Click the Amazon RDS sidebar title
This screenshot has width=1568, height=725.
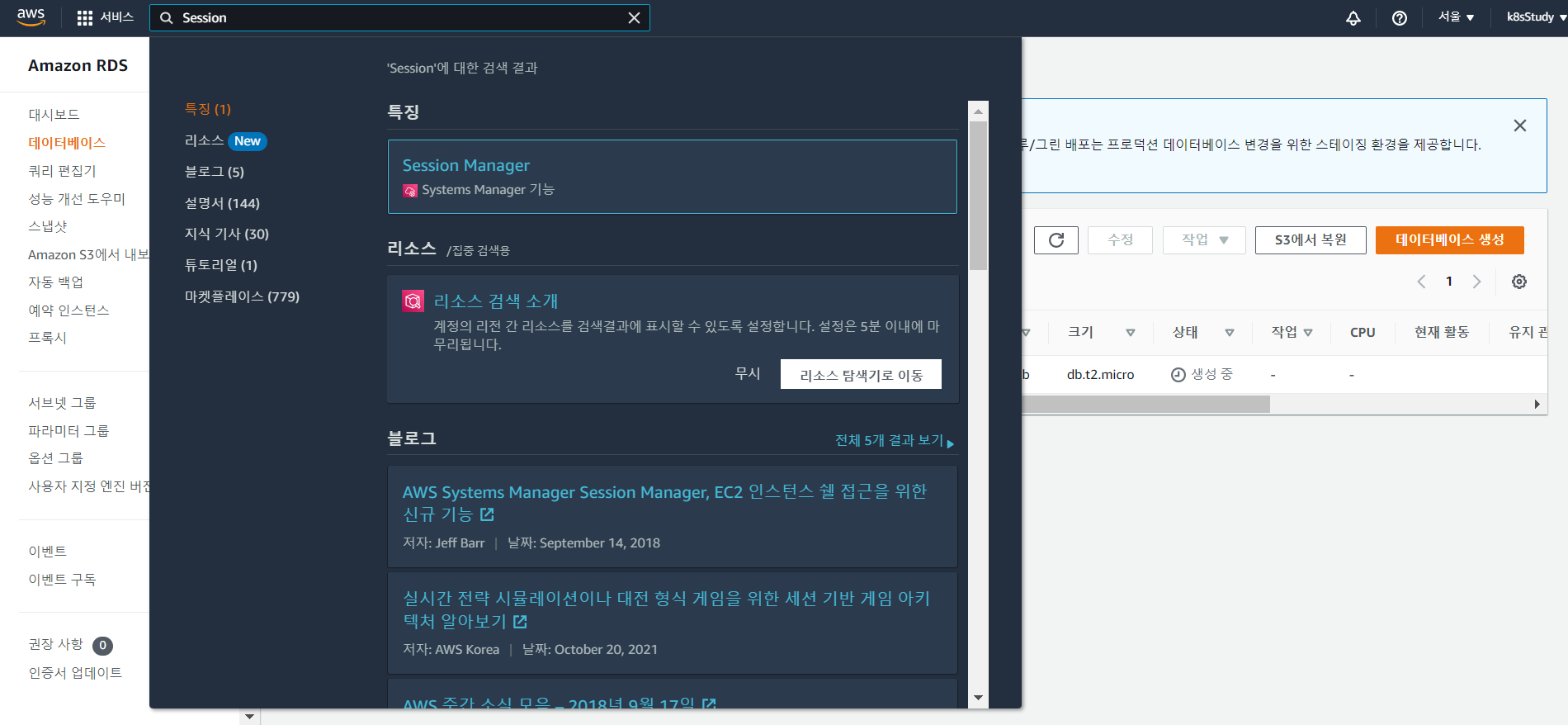pyautogui.click(x=78, y=65)
